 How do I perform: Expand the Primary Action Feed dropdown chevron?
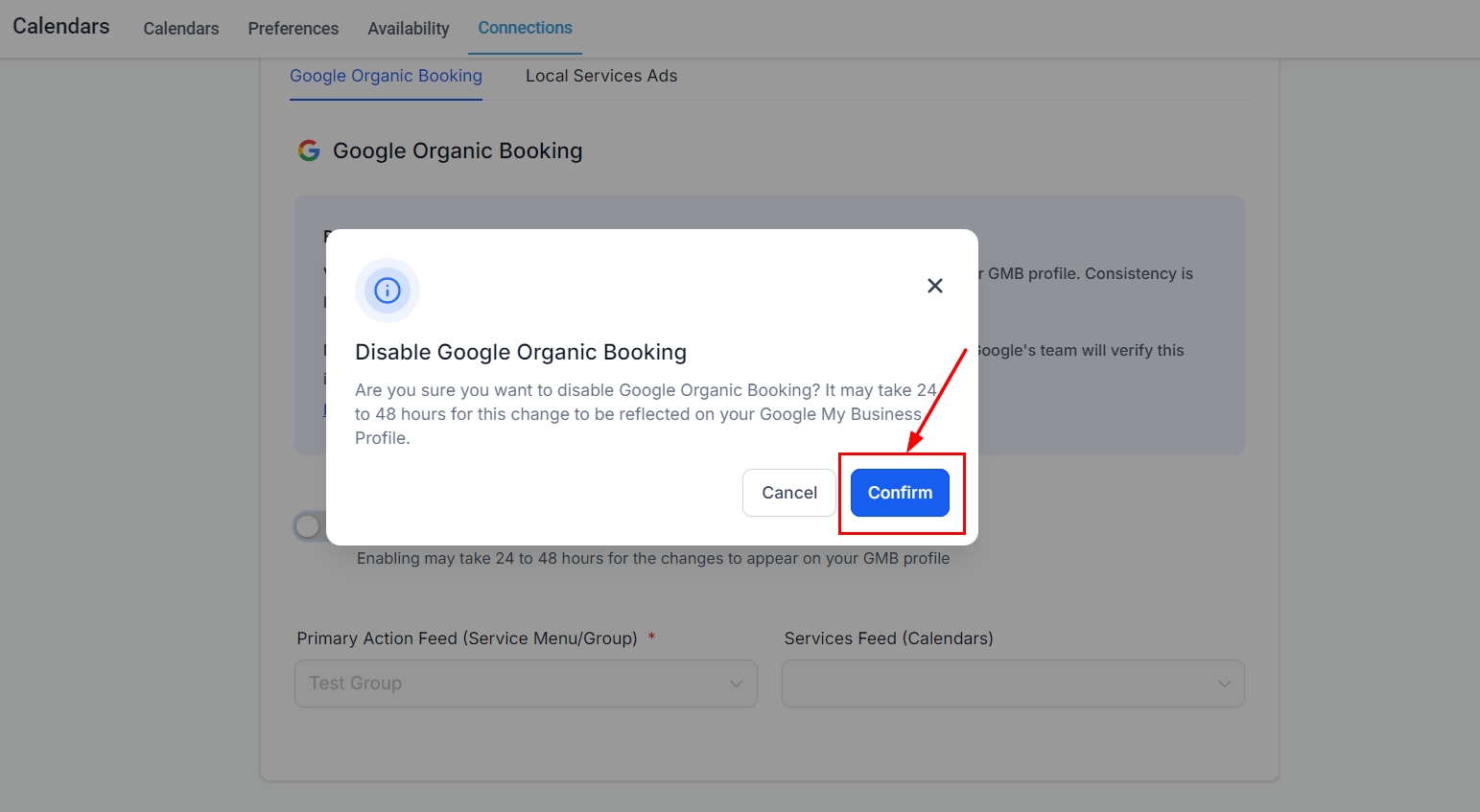(x=736, y=684)
